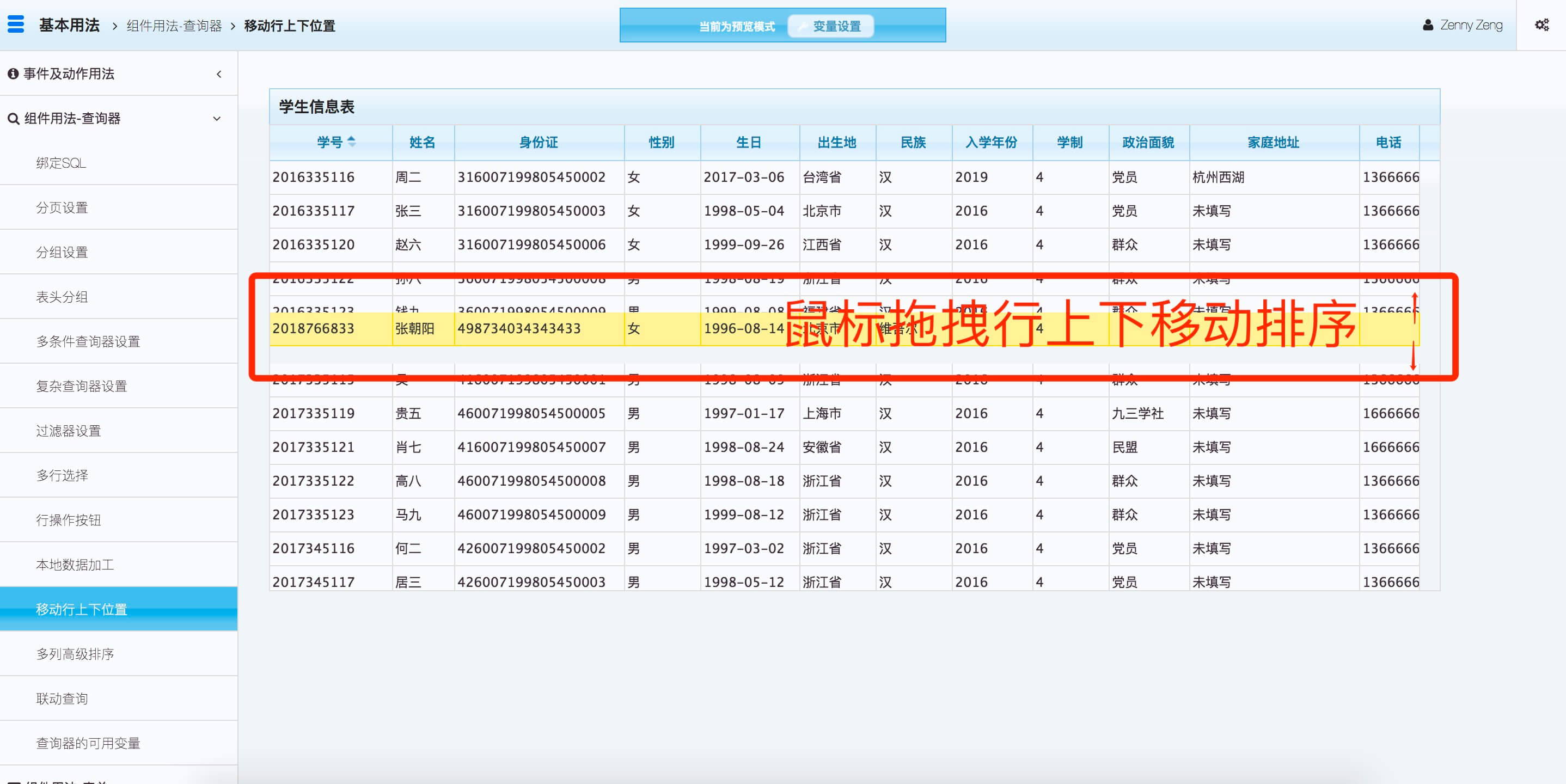Open the settings gears icon

(x=1541, y=25)
